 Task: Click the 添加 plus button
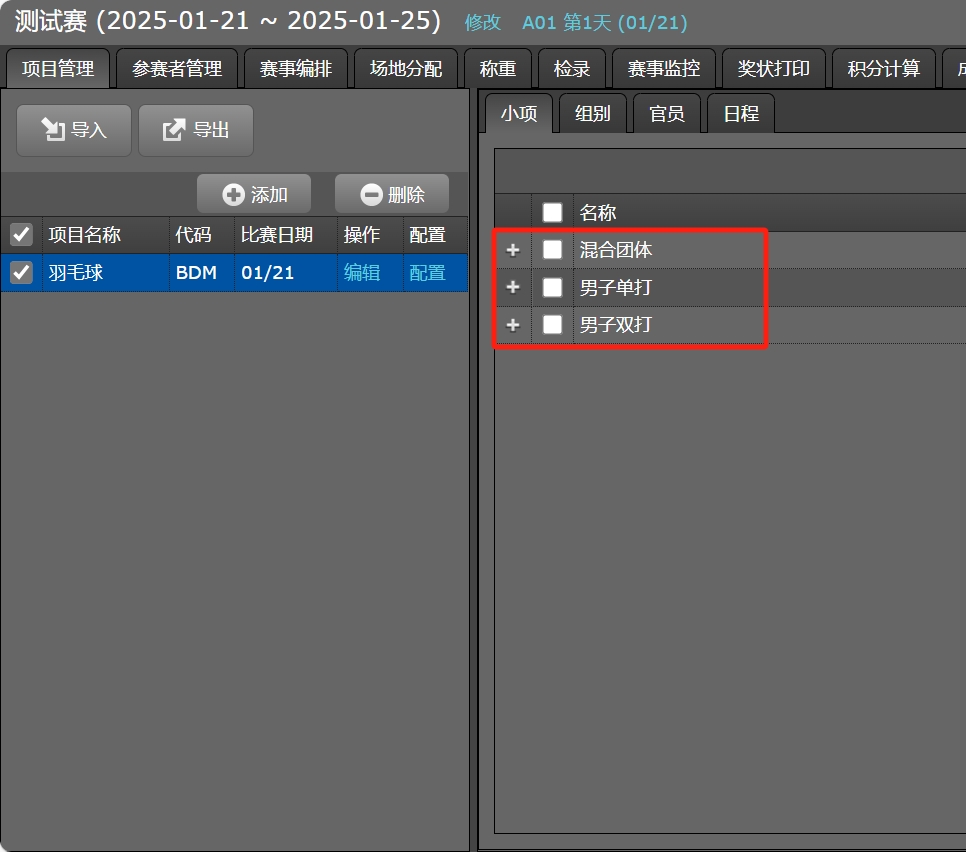pos(254,195)
